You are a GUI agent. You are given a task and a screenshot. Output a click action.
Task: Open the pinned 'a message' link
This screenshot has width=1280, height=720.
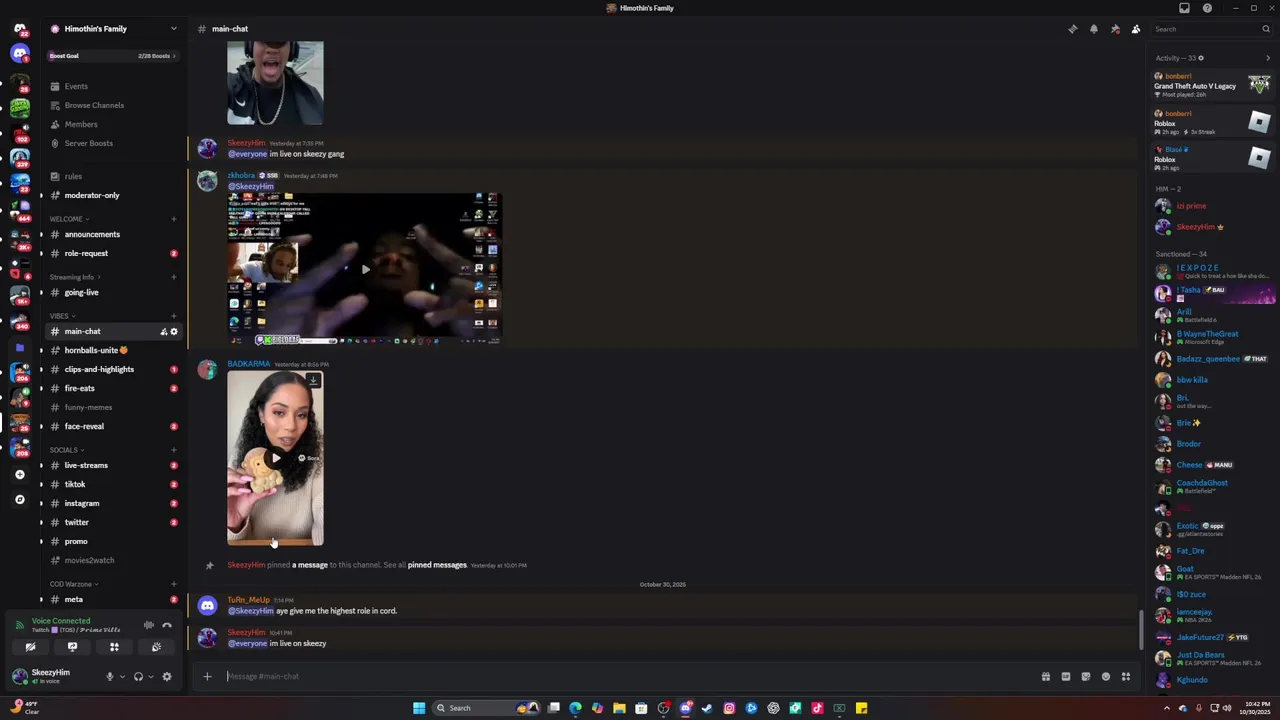click(309, 565)
